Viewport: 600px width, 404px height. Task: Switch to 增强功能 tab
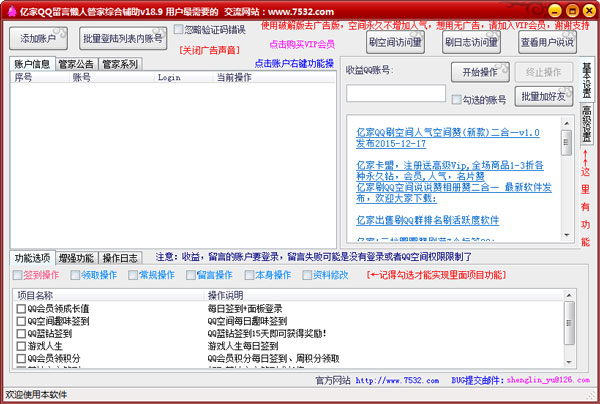coord(76,258)
